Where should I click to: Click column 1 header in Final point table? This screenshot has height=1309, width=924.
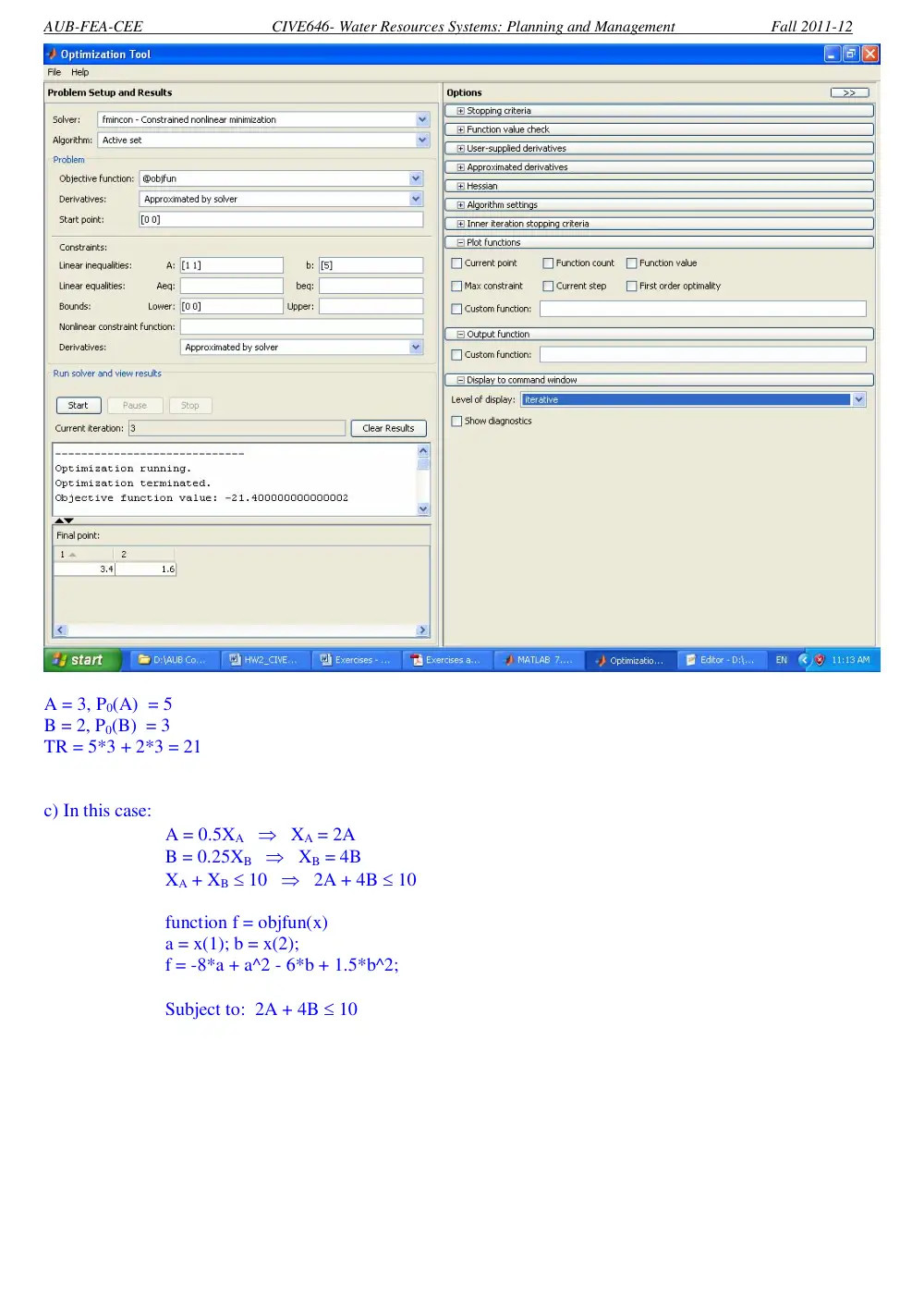pyautogui.click(x=85, y=555)
